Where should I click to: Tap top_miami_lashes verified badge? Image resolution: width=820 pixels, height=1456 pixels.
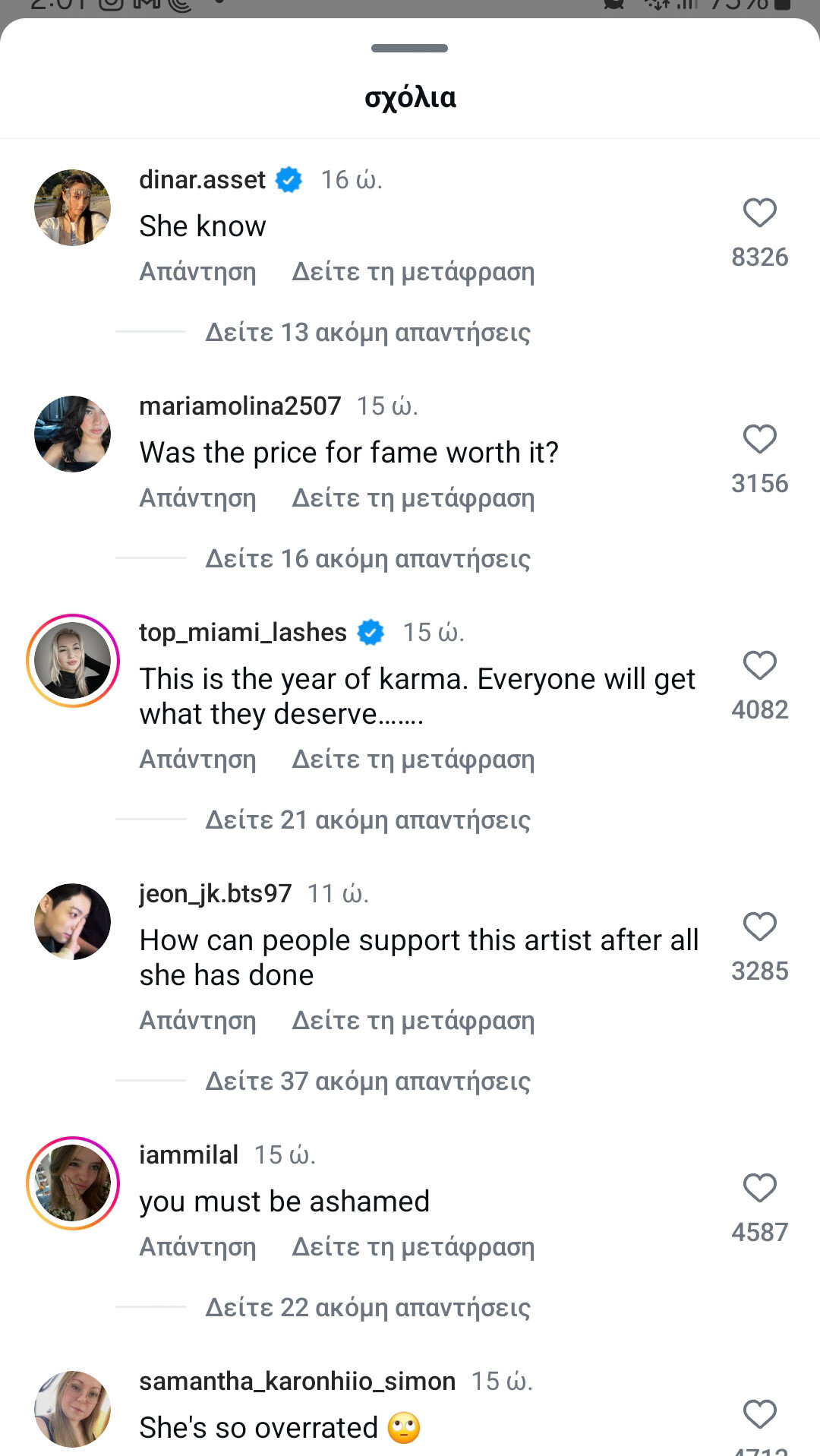[371, 633]
